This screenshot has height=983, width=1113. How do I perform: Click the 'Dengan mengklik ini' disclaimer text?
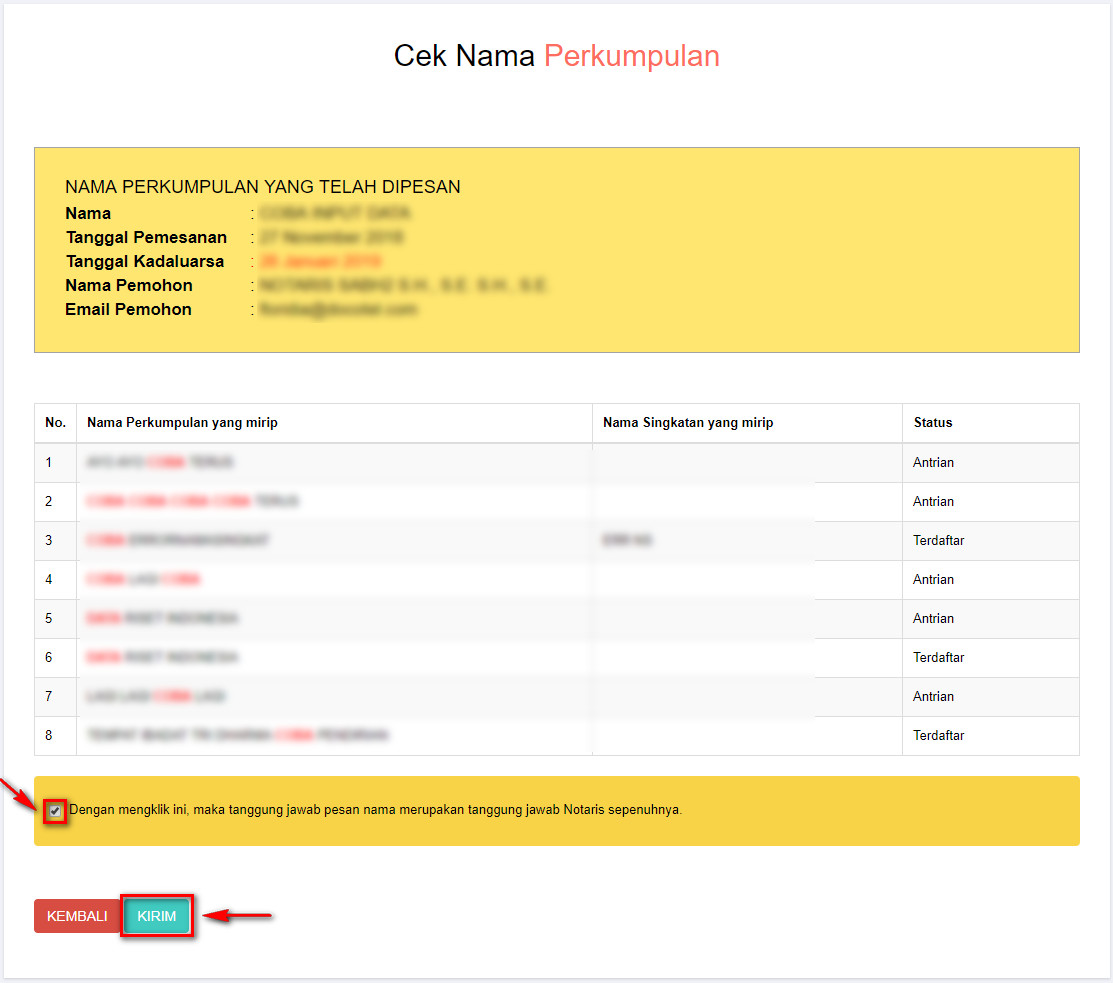point(375,810)
